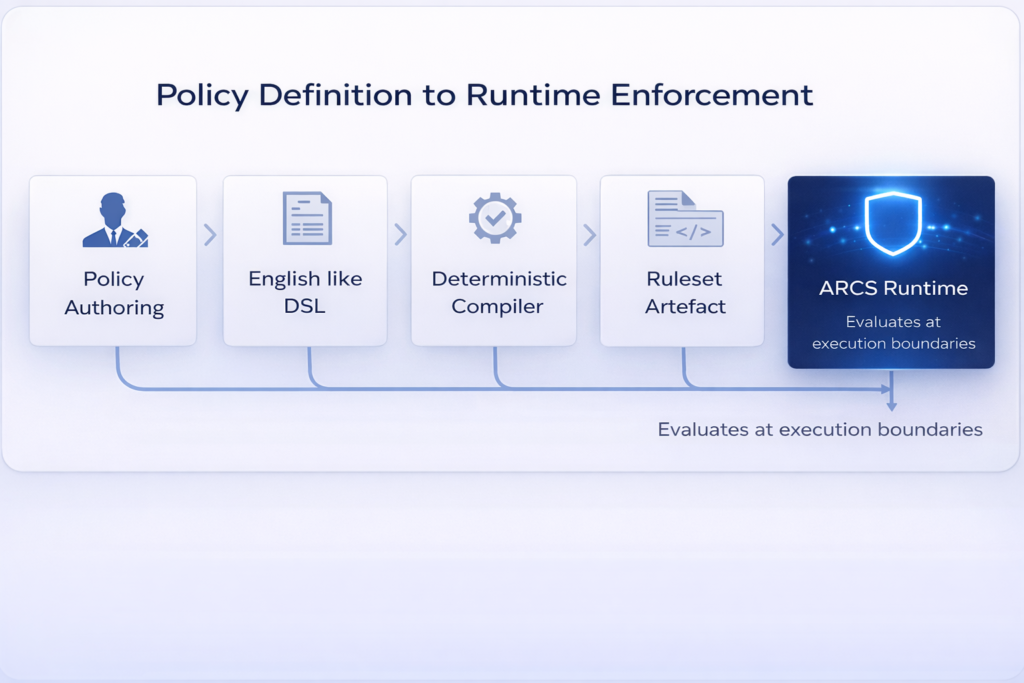The width and height of the screenshot is (1024, 683).
Task: Click the downward arrowhead above the bottom caption
Action: (x=891, y=405)
